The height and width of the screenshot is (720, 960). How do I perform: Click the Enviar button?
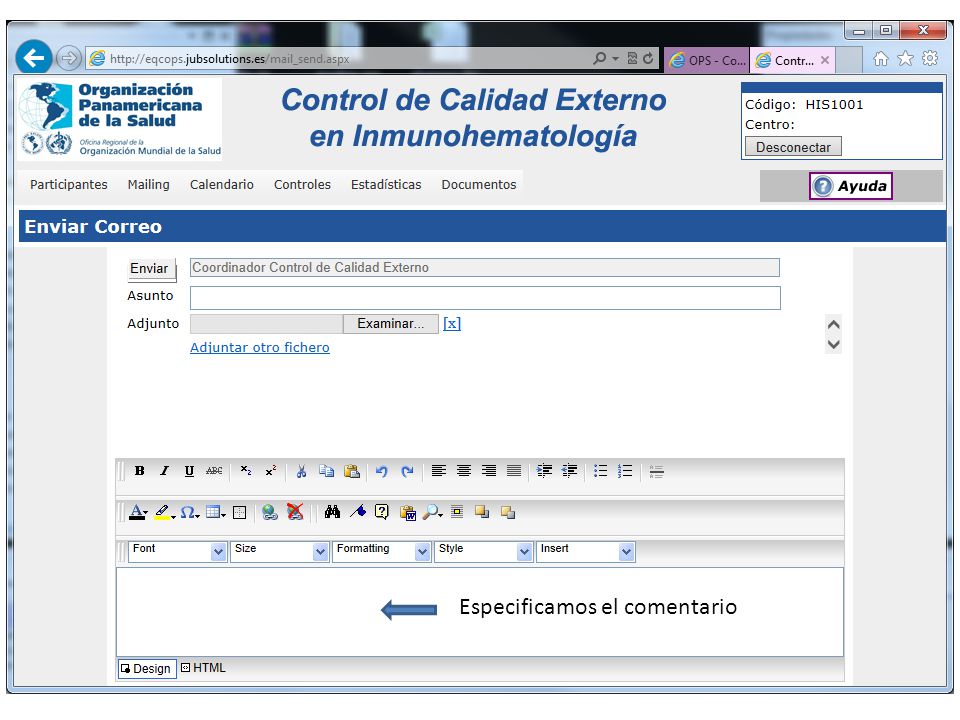pyautogui.click(x=151, y=269)
